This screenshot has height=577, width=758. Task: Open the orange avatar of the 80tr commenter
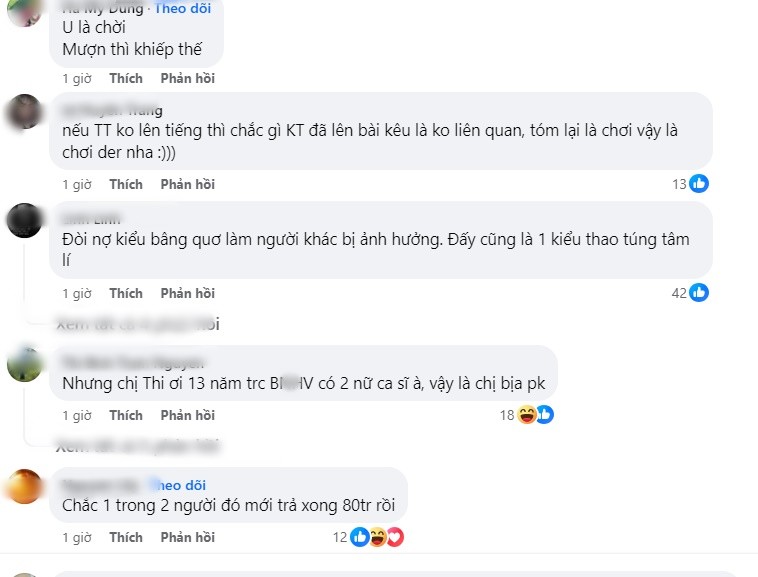[24, 485]
